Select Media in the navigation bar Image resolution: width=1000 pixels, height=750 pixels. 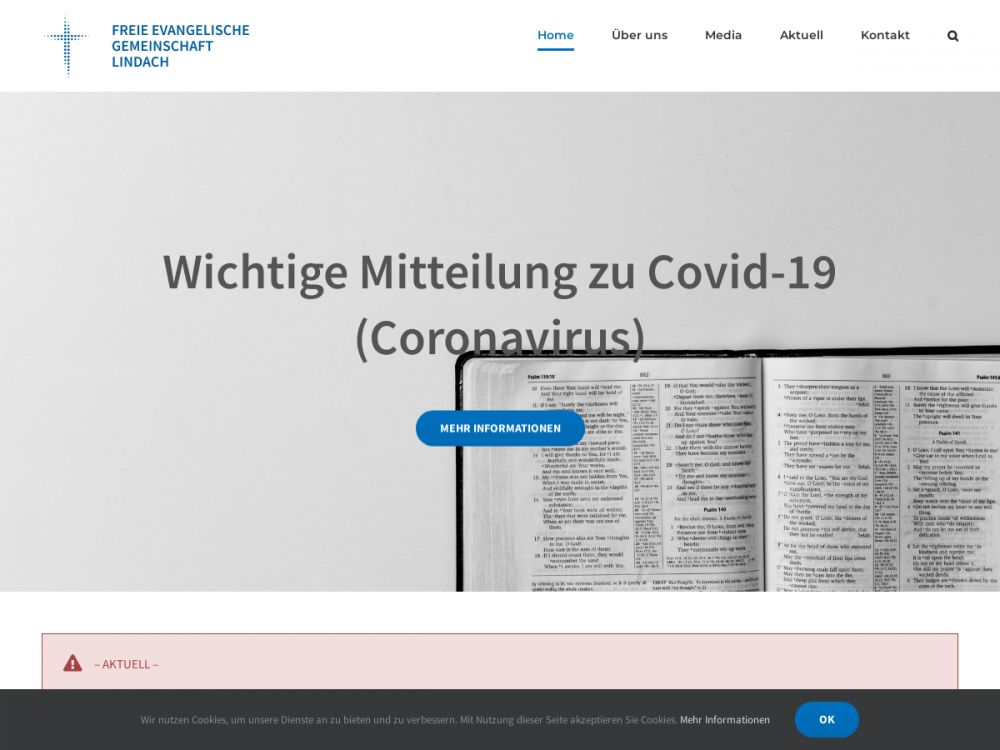coord(723,35)
